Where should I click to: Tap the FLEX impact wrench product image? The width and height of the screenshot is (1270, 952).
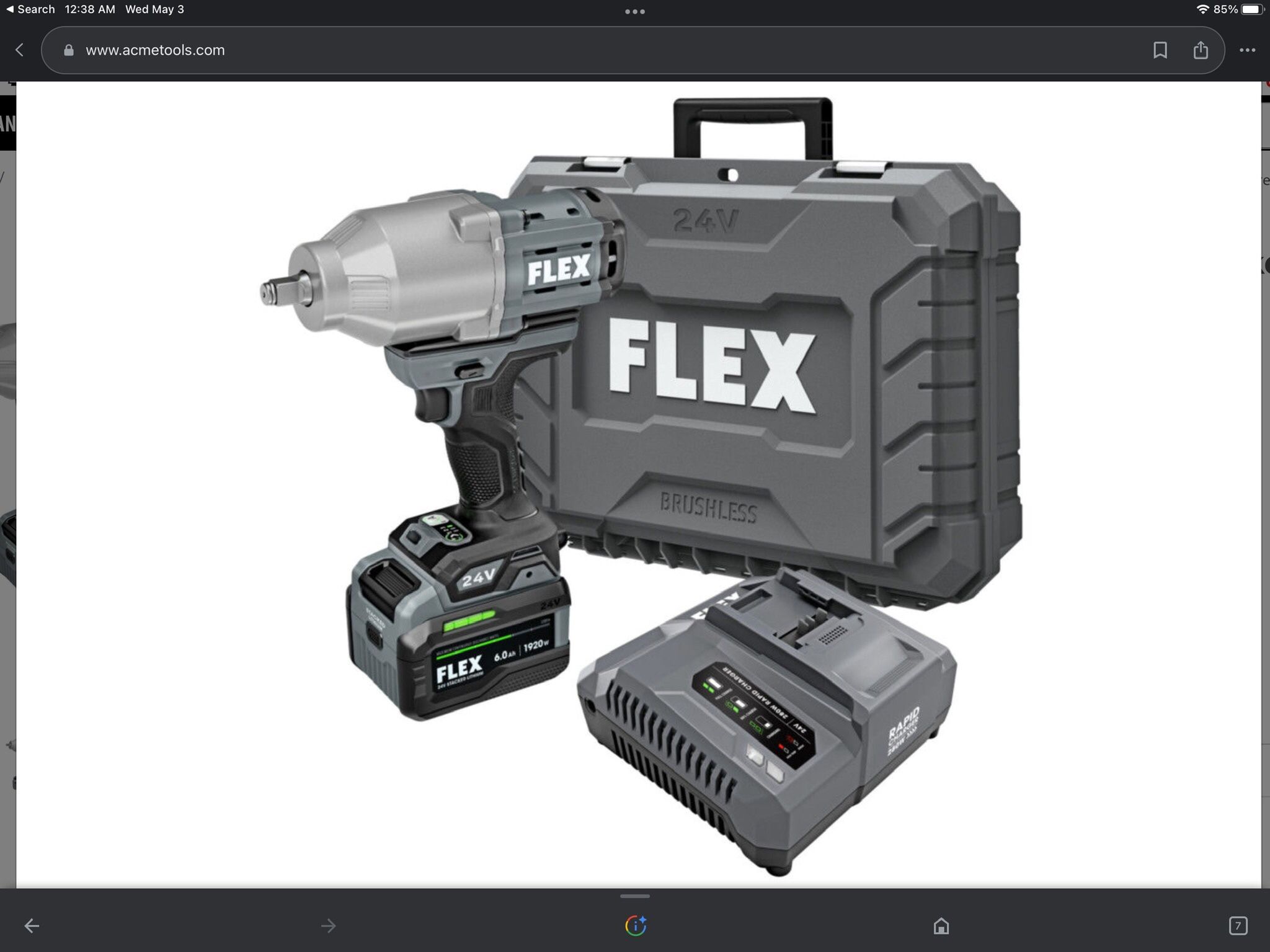point(639,485)
